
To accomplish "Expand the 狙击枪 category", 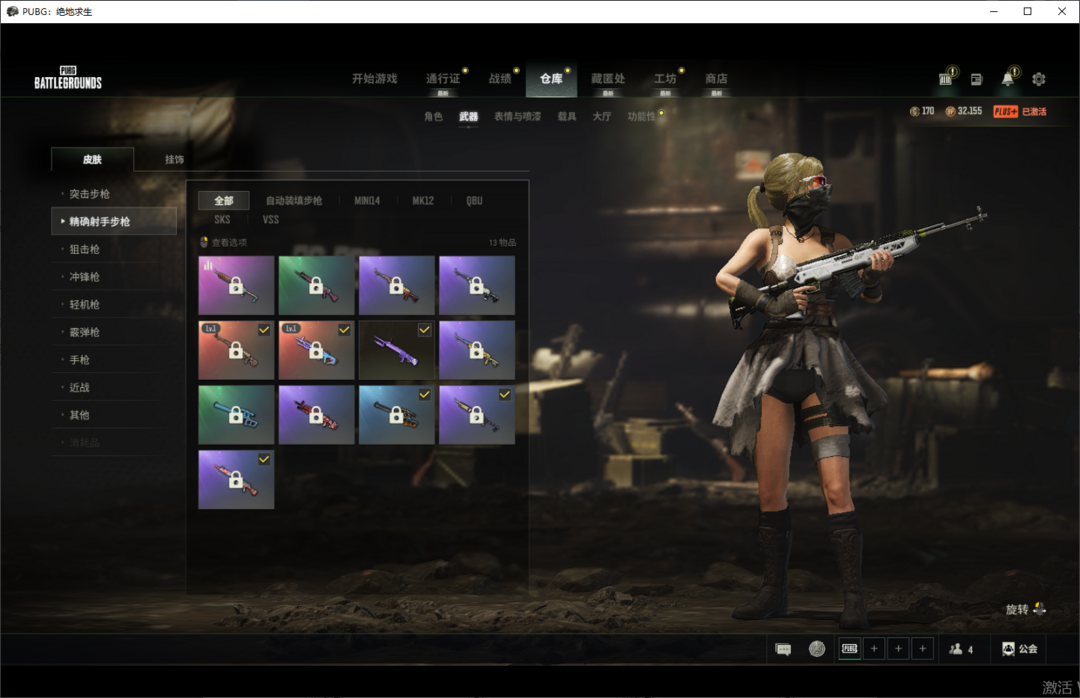I will click(114, 249).
